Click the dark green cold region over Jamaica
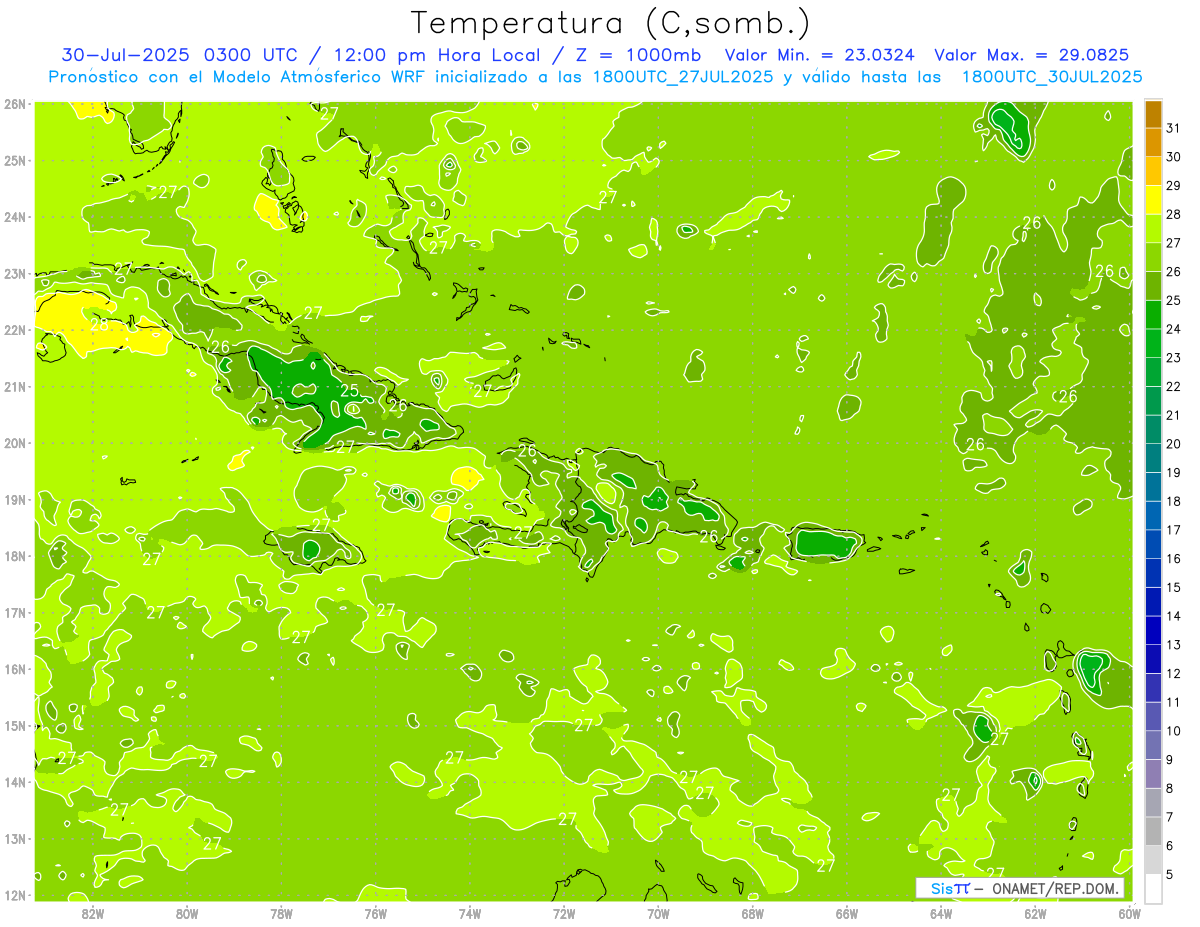This screenshot has width=1200, height=927. 311,549
